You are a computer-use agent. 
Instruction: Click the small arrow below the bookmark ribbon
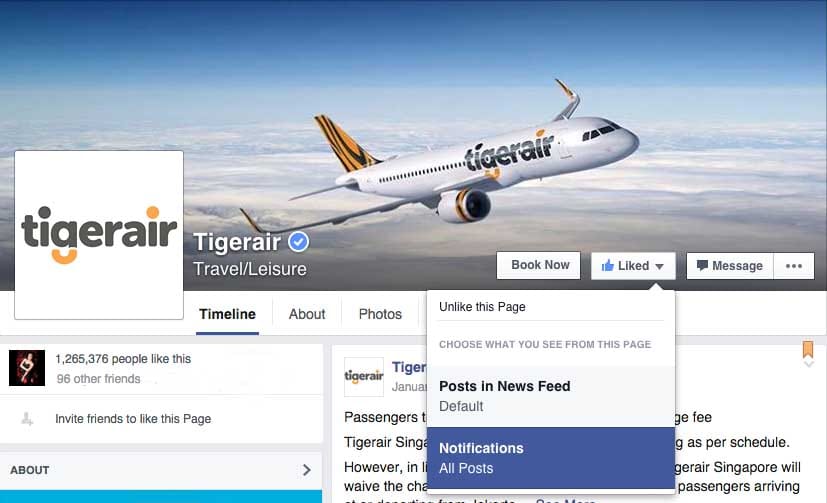click(808, 364)
